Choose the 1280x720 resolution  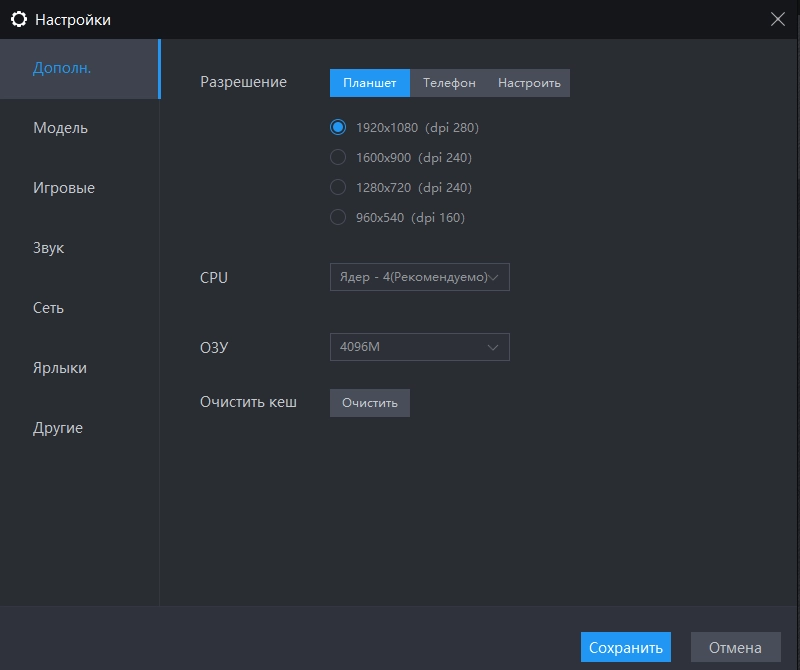[337, 187]
